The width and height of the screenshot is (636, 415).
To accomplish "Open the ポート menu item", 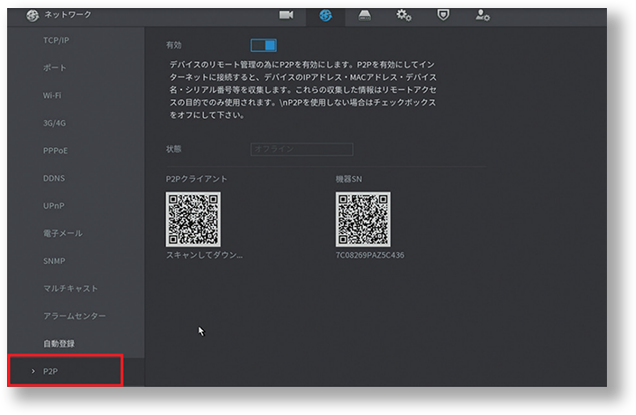I will (54, 68).
